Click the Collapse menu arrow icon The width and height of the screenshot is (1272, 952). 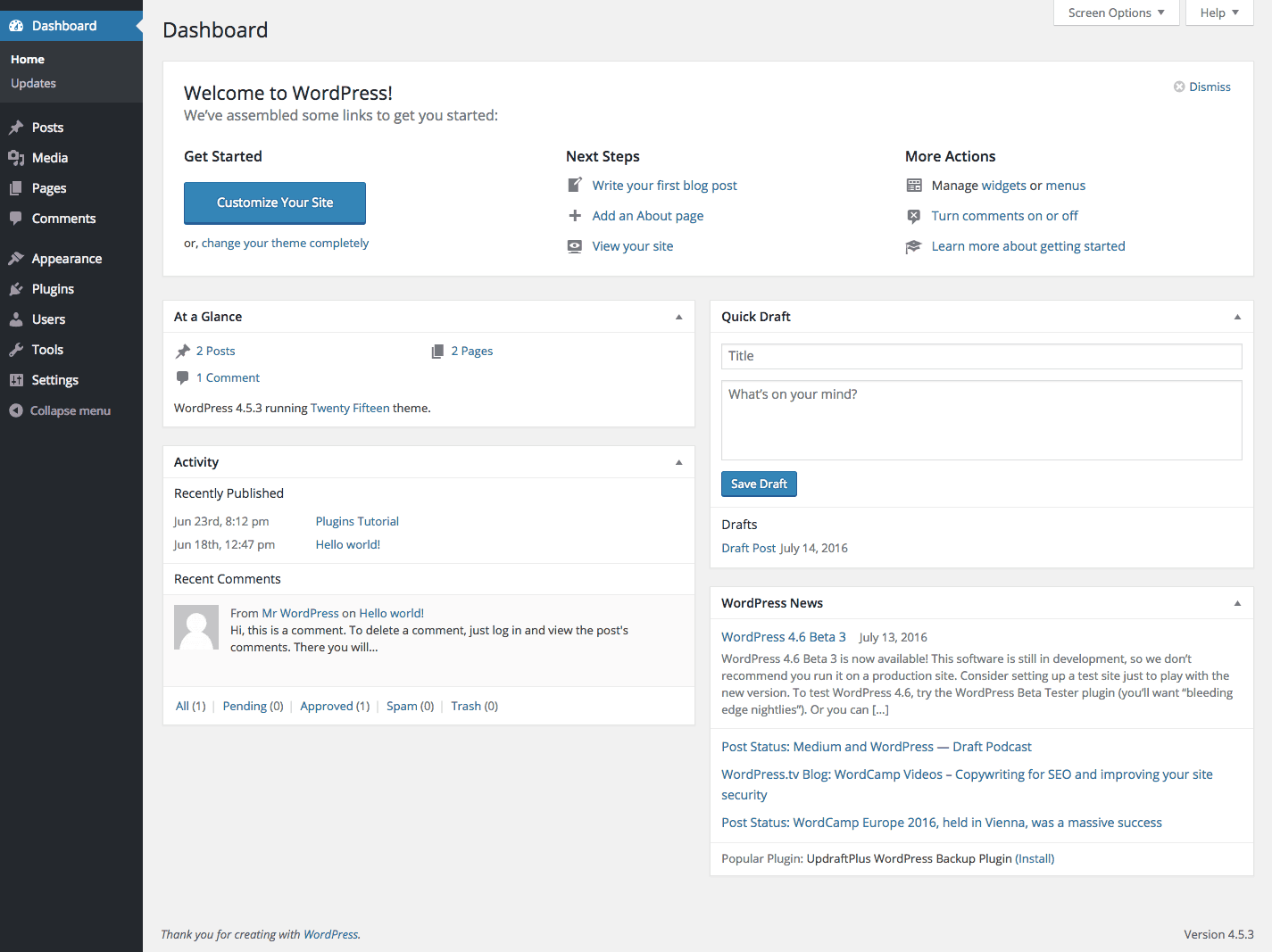[x=16, y=410]
